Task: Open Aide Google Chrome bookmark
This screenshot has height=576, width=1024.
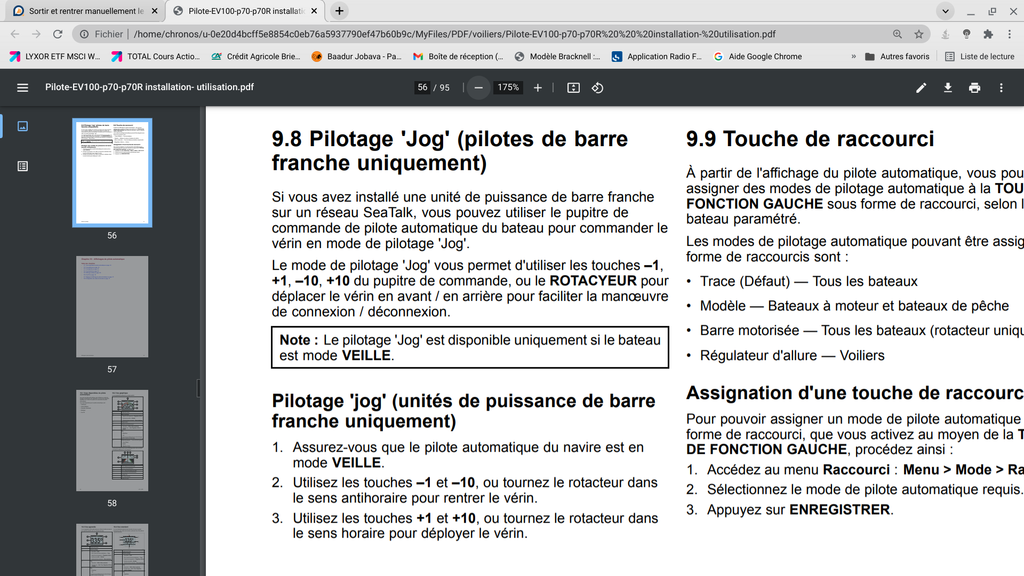Action: [758, 57]
